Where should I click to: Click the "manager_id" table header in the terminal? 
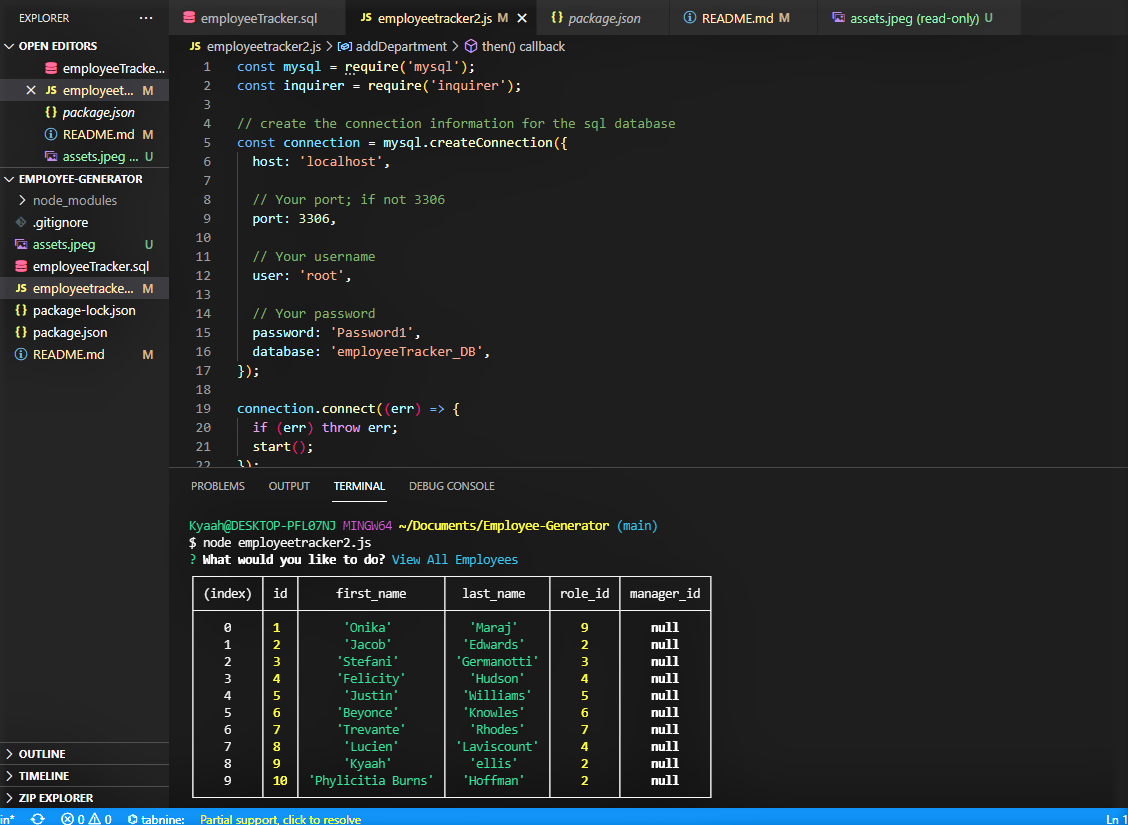coord(665,593)
